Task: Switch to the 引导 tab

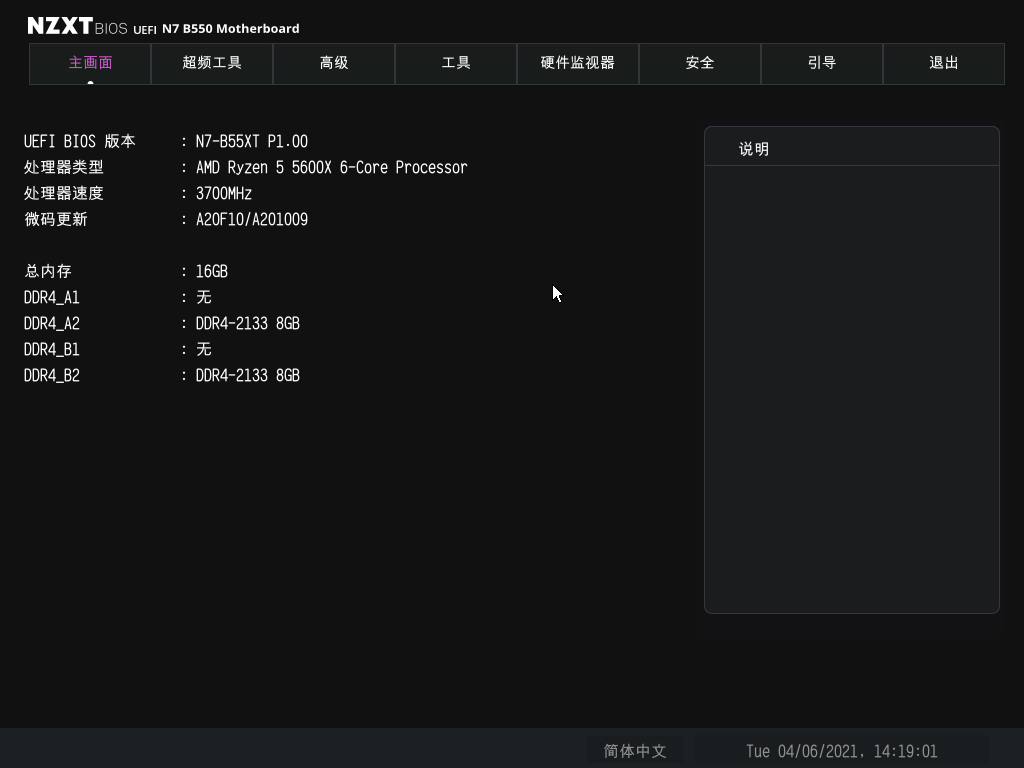Action: point(822,63)
